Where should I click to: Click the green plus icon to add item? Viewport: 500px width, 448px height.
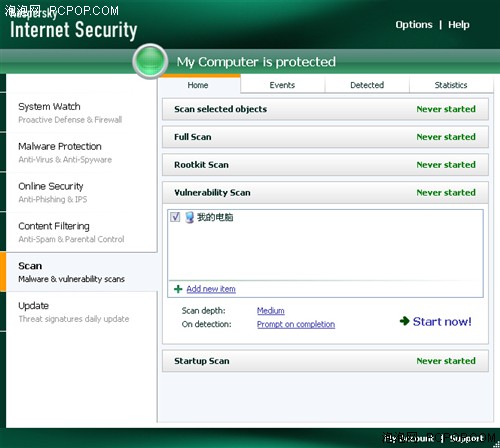point(178,289)
